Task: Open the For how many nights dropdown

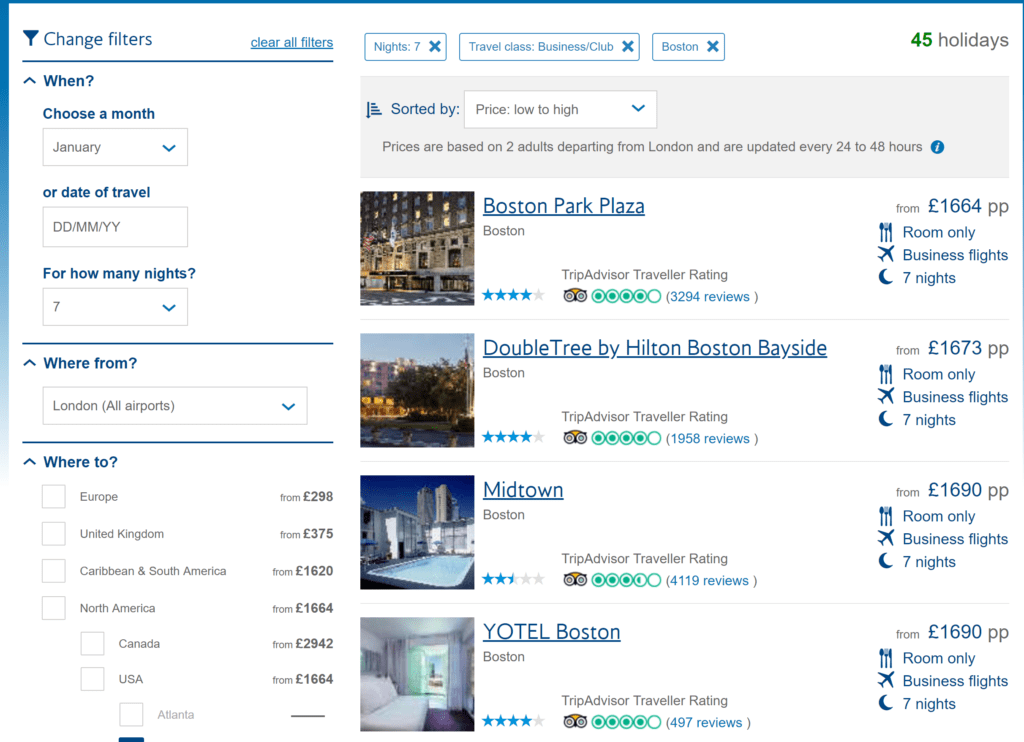Action: tap(115, 307)
